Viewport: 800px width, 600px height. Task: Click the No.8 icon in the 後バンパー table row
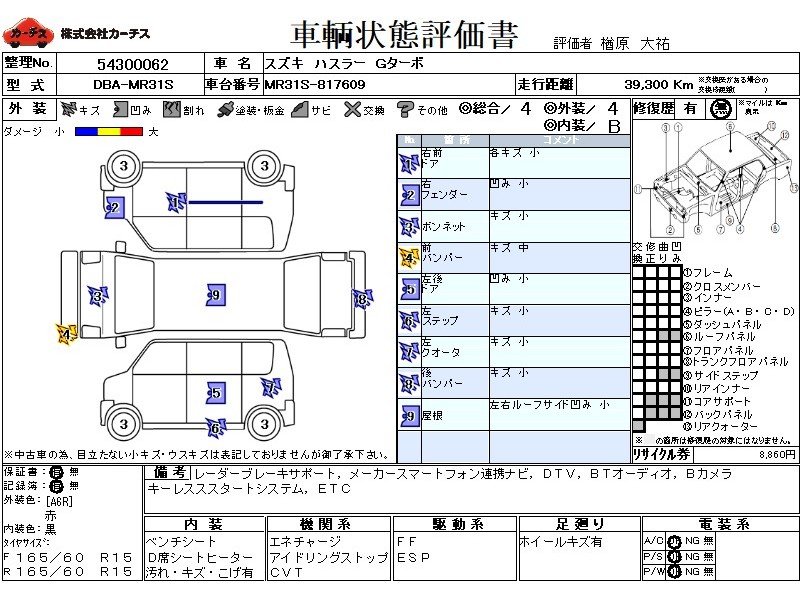point(409,384)
